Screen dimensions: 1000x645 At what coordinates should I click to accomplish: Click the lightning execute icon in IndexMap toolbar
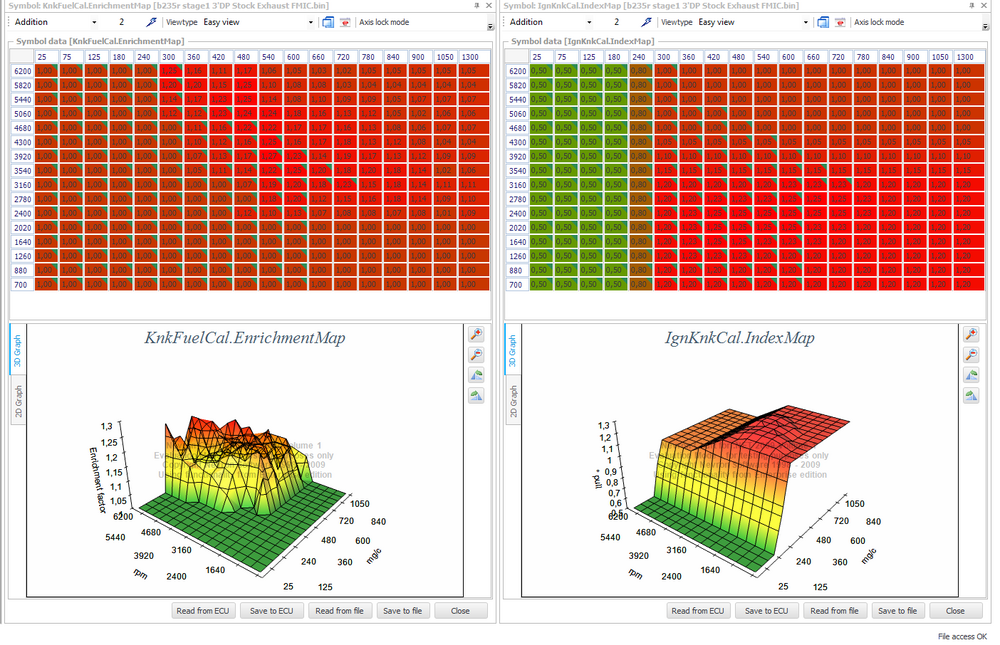(x=646, y=22)
